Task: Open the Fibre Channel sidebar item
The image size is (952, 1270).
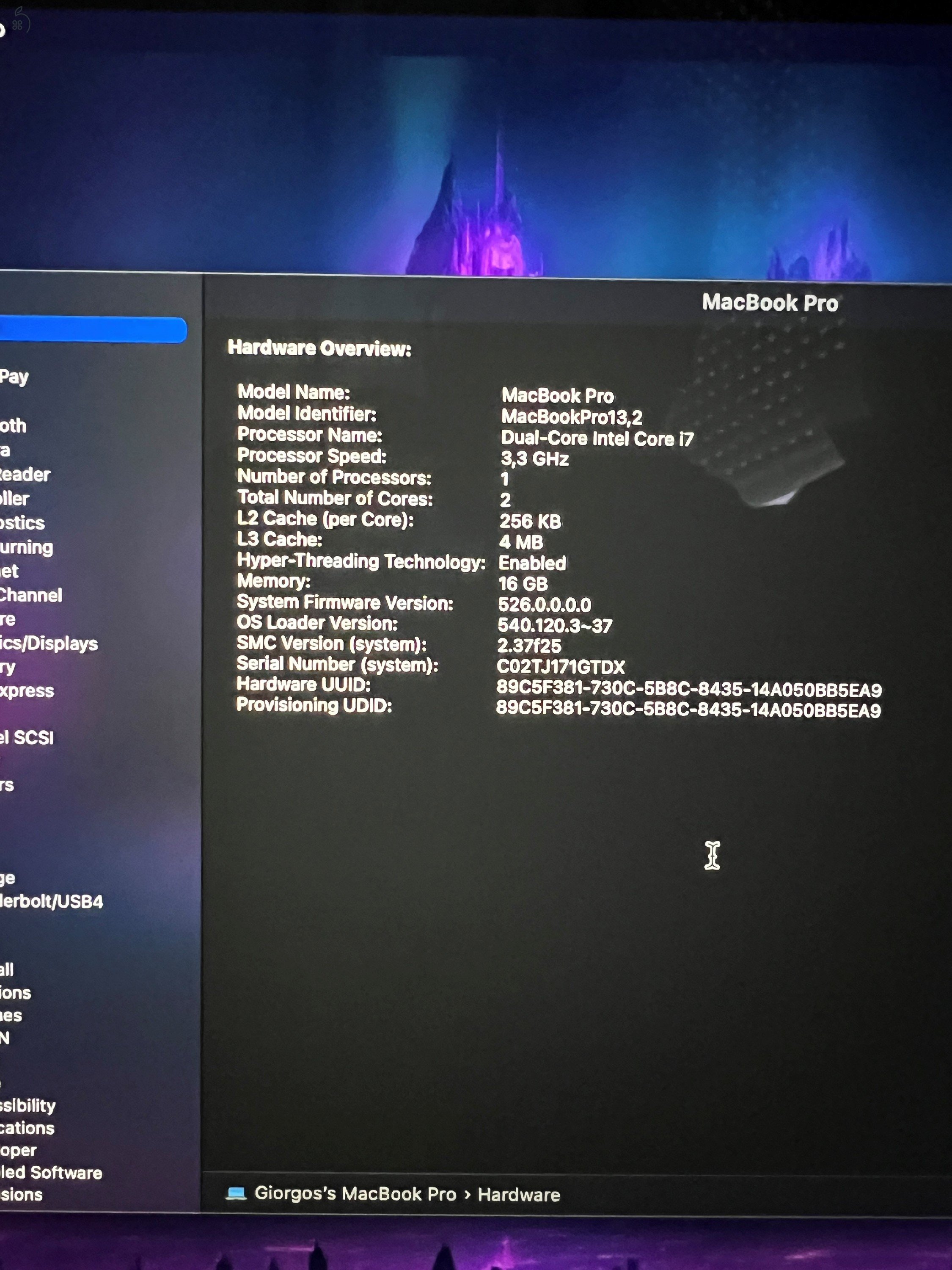Action: [x=31, y=595]
